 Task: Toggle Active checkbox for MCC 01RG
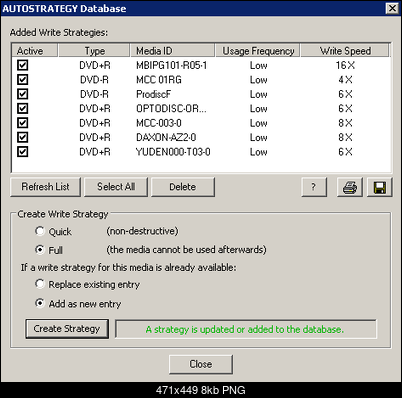[x=22, y=79]
